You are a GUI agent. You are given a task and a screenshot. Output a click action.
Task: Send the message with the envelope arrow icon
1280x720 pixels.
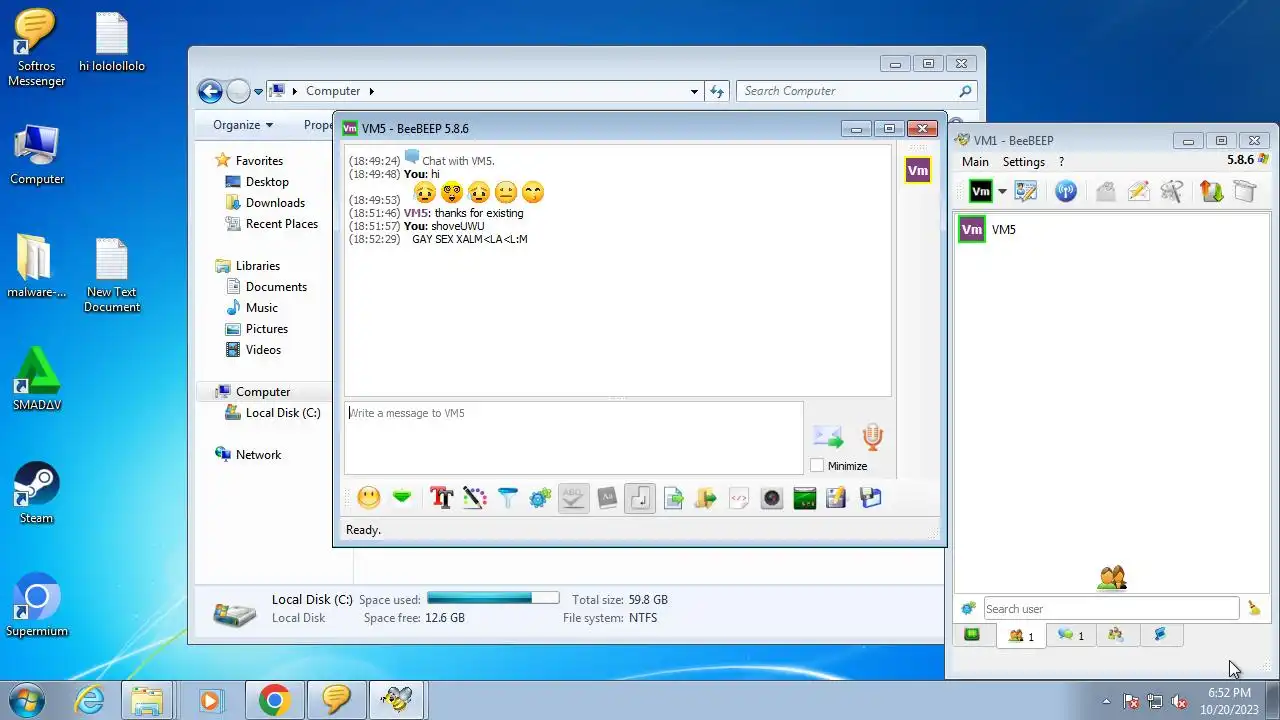tap(828, 437)
